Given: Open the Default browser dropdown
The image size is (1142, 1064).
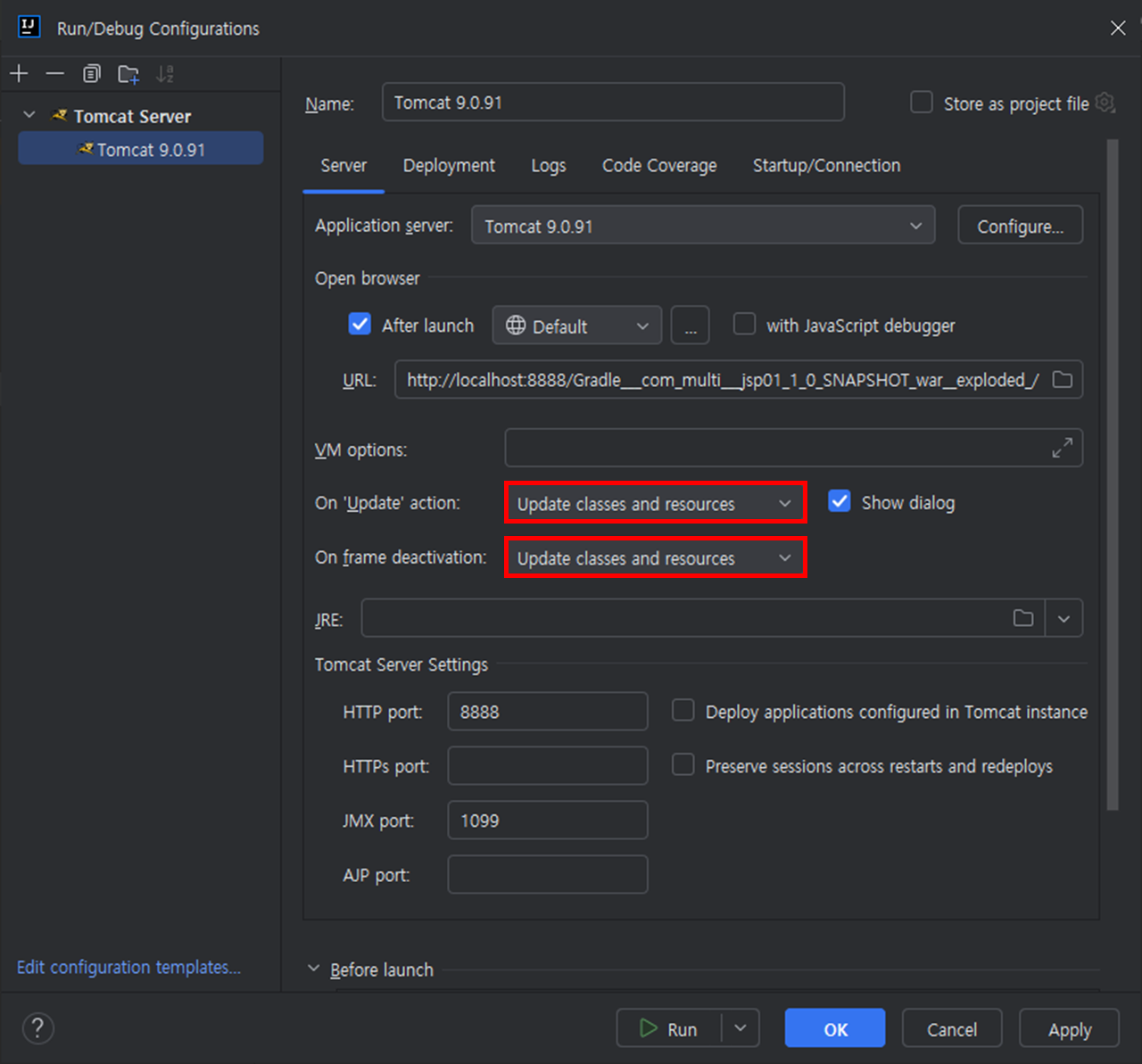Looking at the screenshot, I should tap(577, 326).
